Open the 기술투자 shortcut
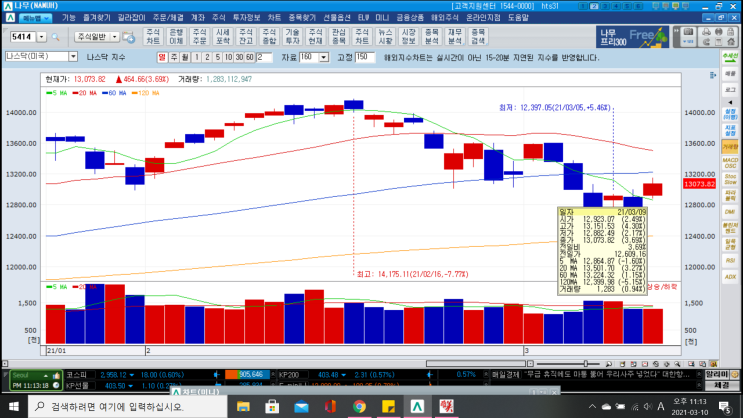 click(292, 36)
